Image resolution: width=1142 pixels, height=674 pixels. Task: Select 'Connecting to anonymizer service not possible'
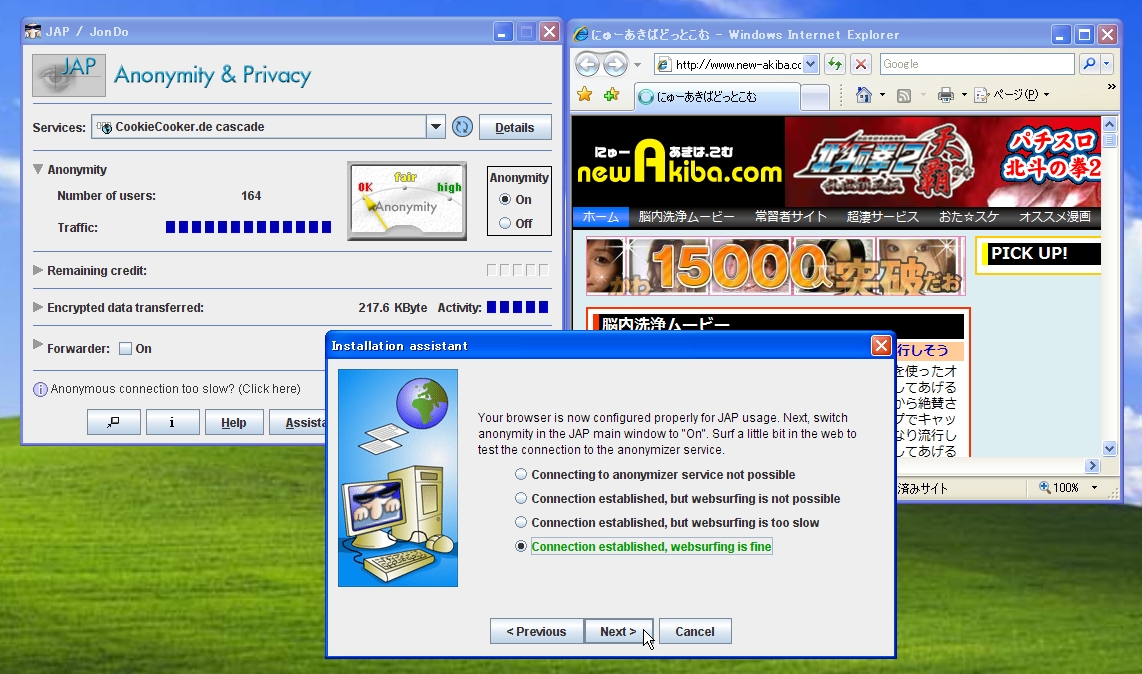(521, 474)
